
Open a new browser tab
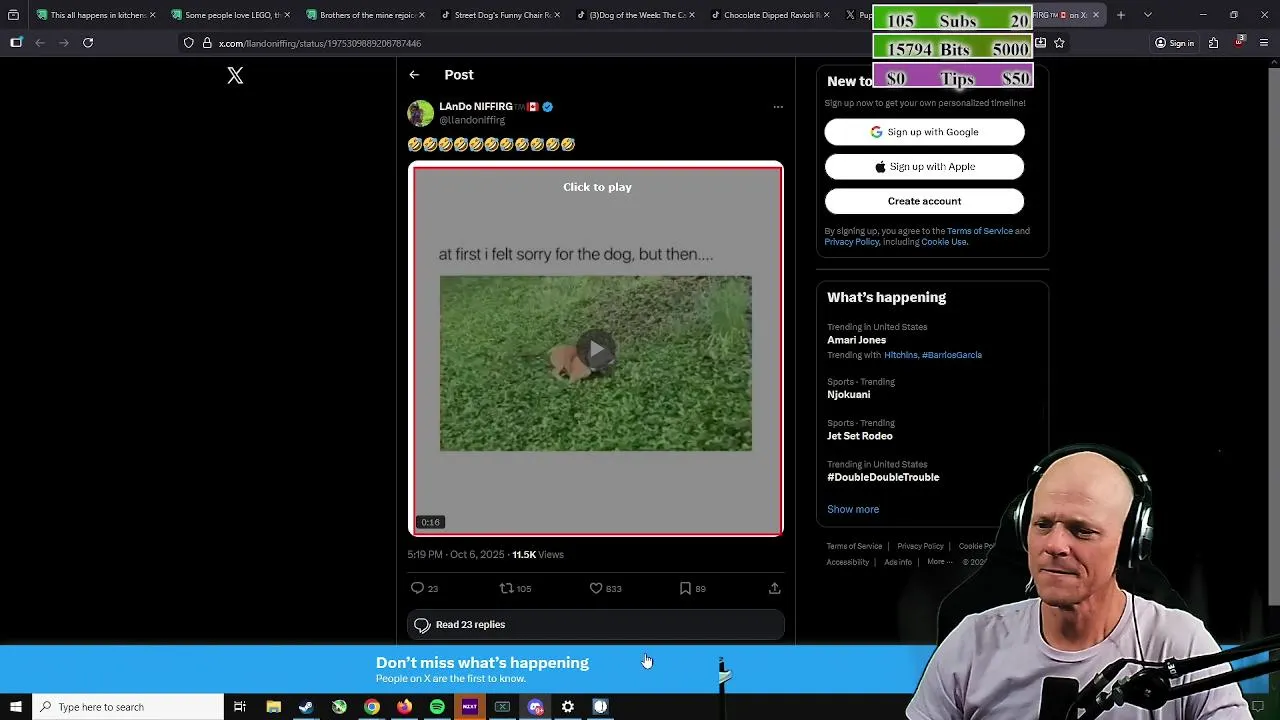[x=1121, y=15]
